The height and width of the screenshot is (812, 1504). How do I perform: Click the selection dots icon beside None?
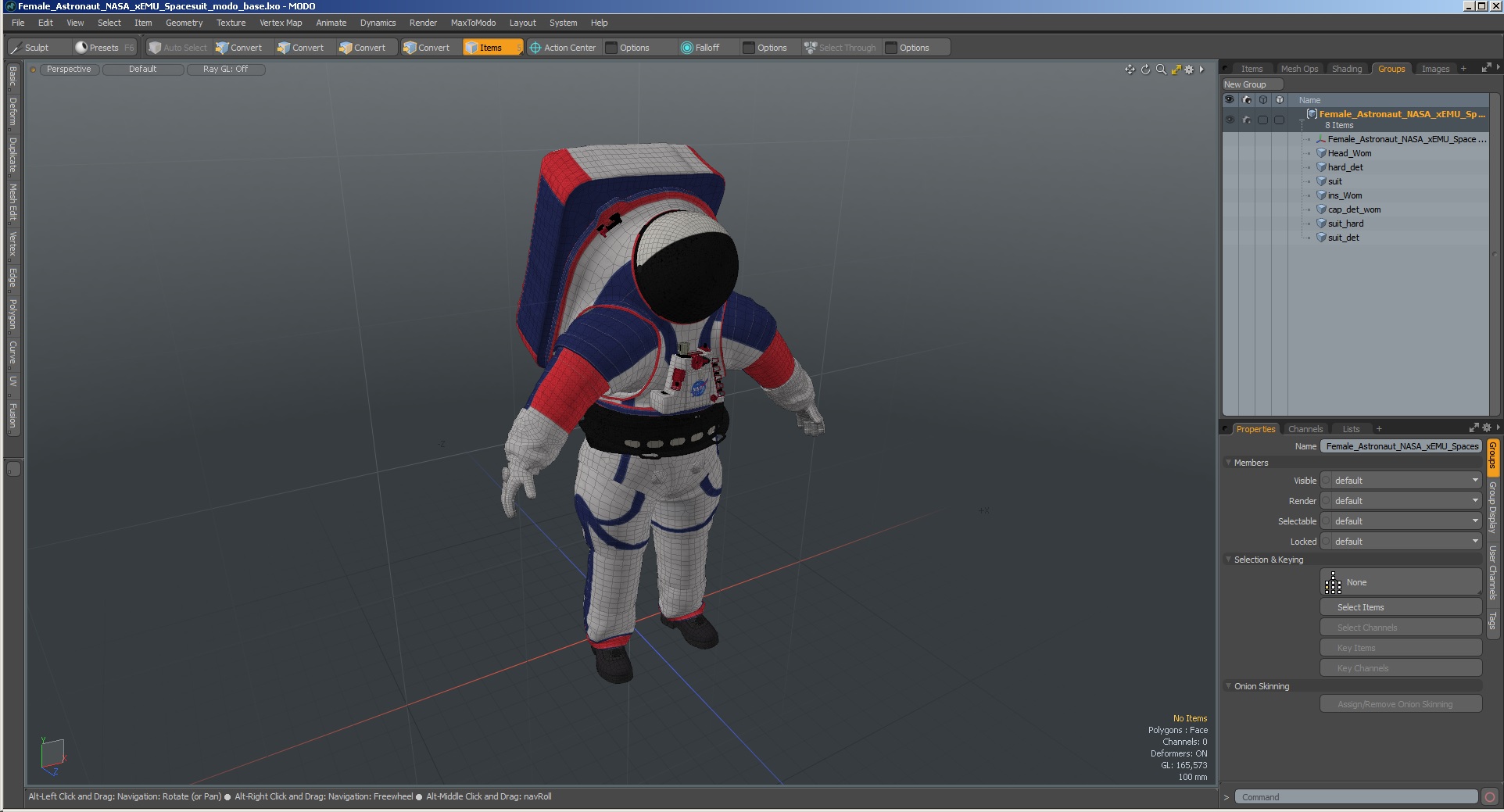pyautogui.click(x=1333, y=582)
